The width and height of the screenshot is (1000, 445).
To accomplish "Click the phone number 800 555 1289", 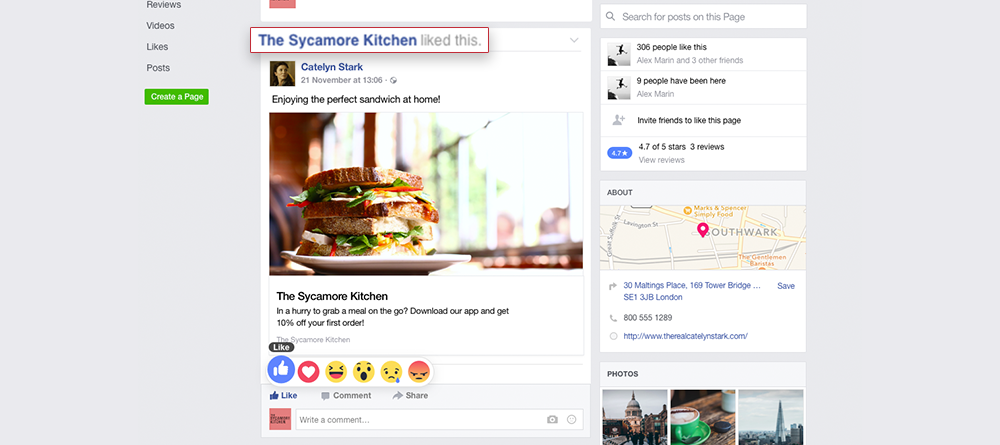I will tap(647, 317).
